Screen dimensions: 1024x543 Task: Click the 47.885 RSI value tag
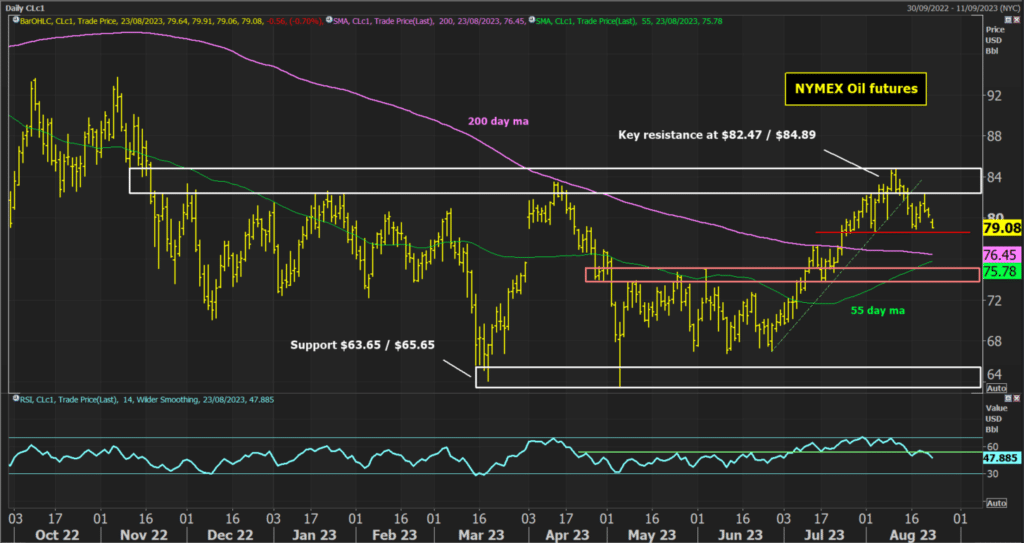click(1001, 458)
